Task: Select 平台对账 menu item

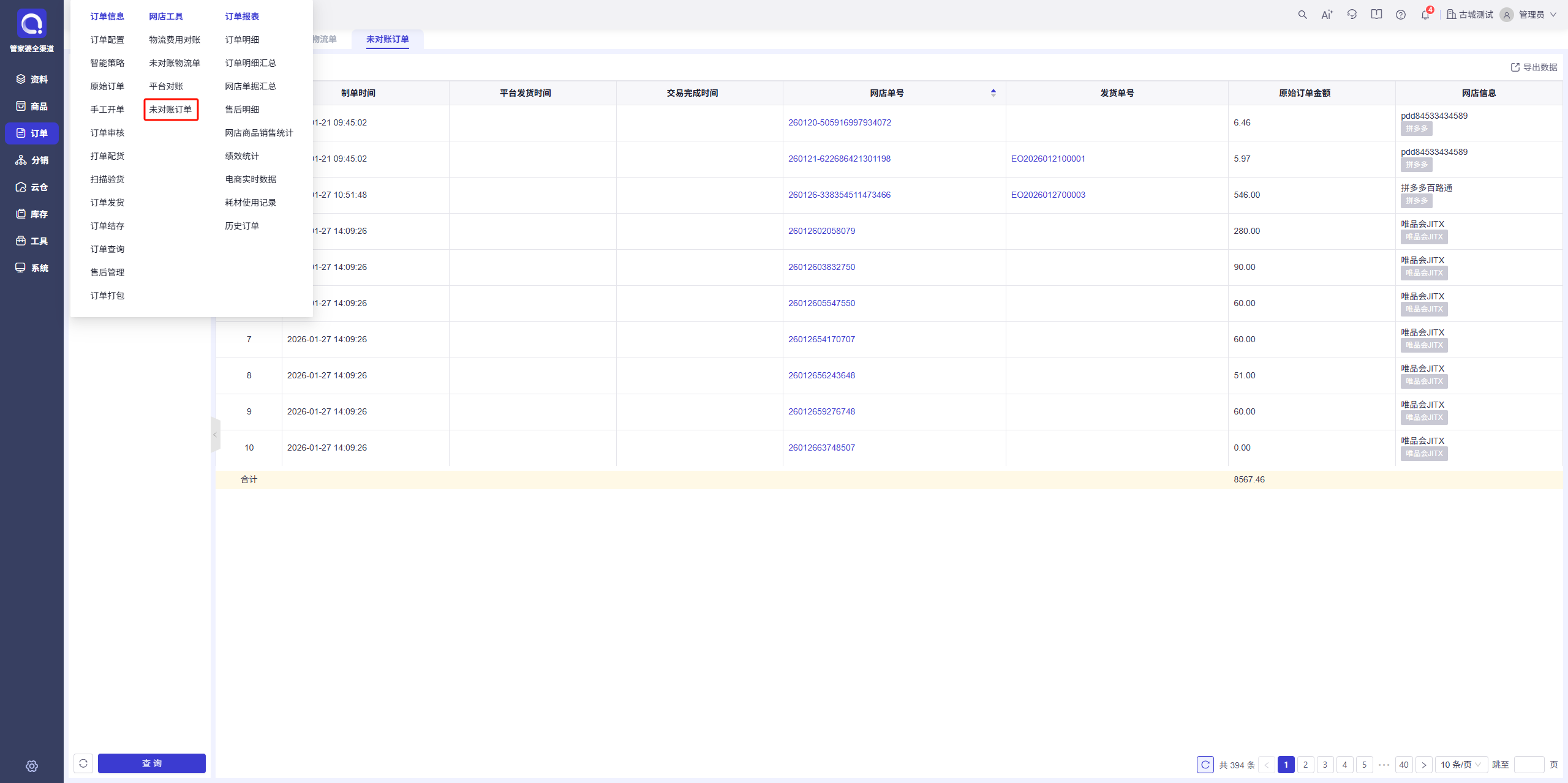Action: [166, 86]
